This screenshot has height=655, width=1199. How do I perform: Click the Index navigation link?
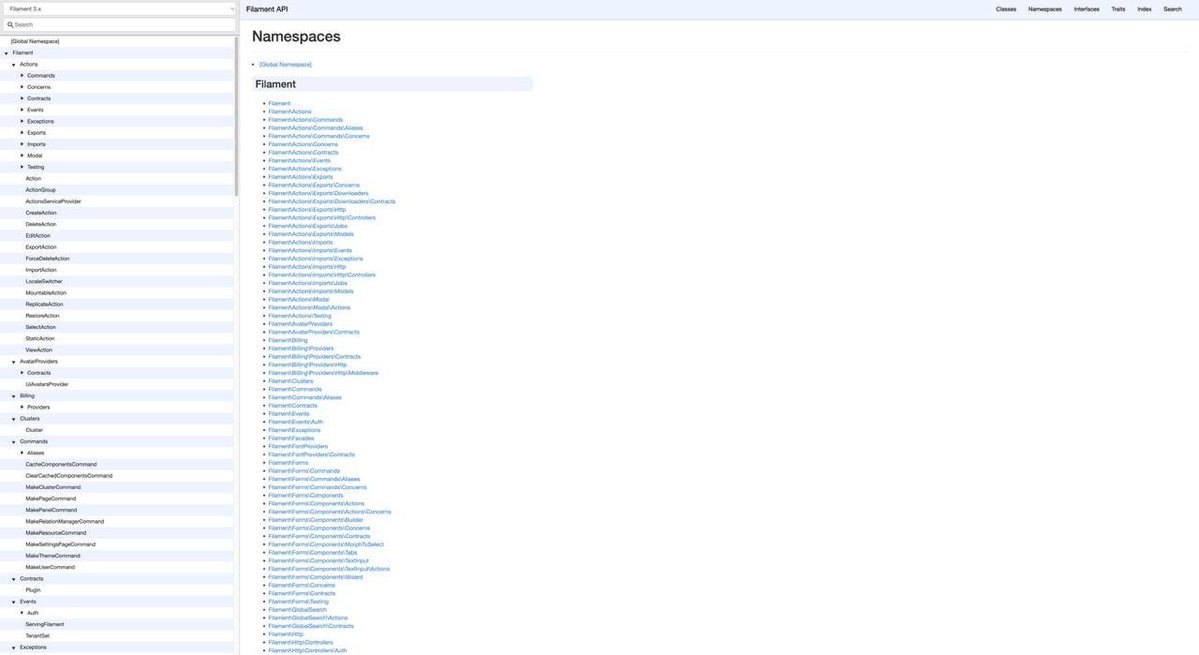tap(1144, 9)
